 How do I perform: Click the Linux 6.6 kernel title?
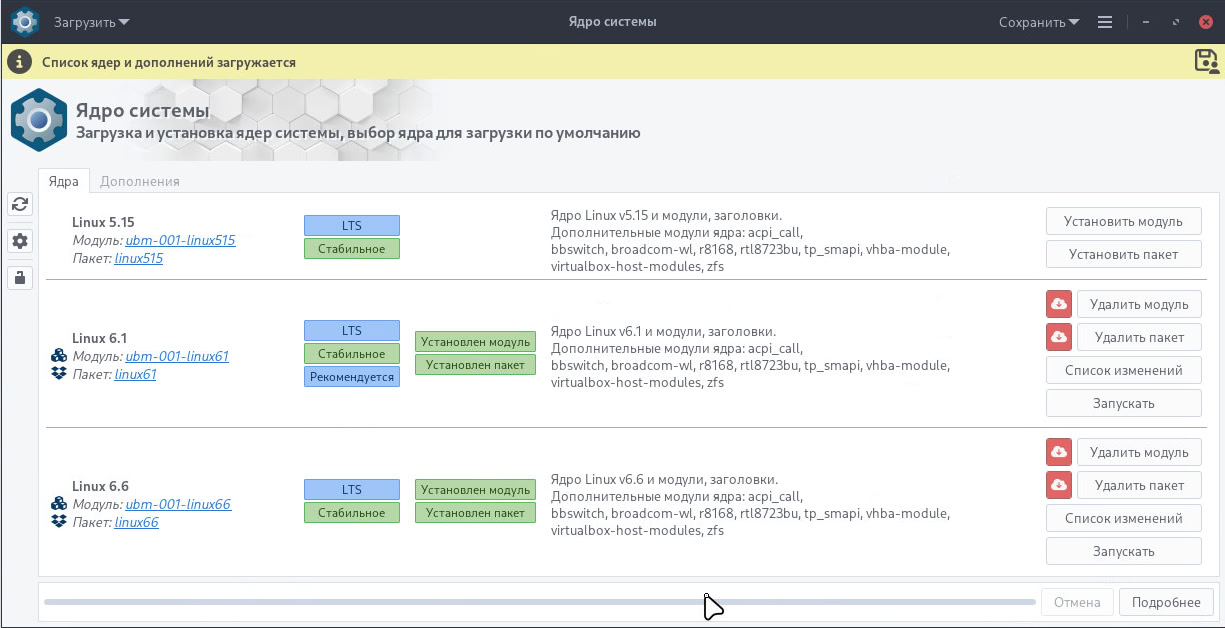100,486
